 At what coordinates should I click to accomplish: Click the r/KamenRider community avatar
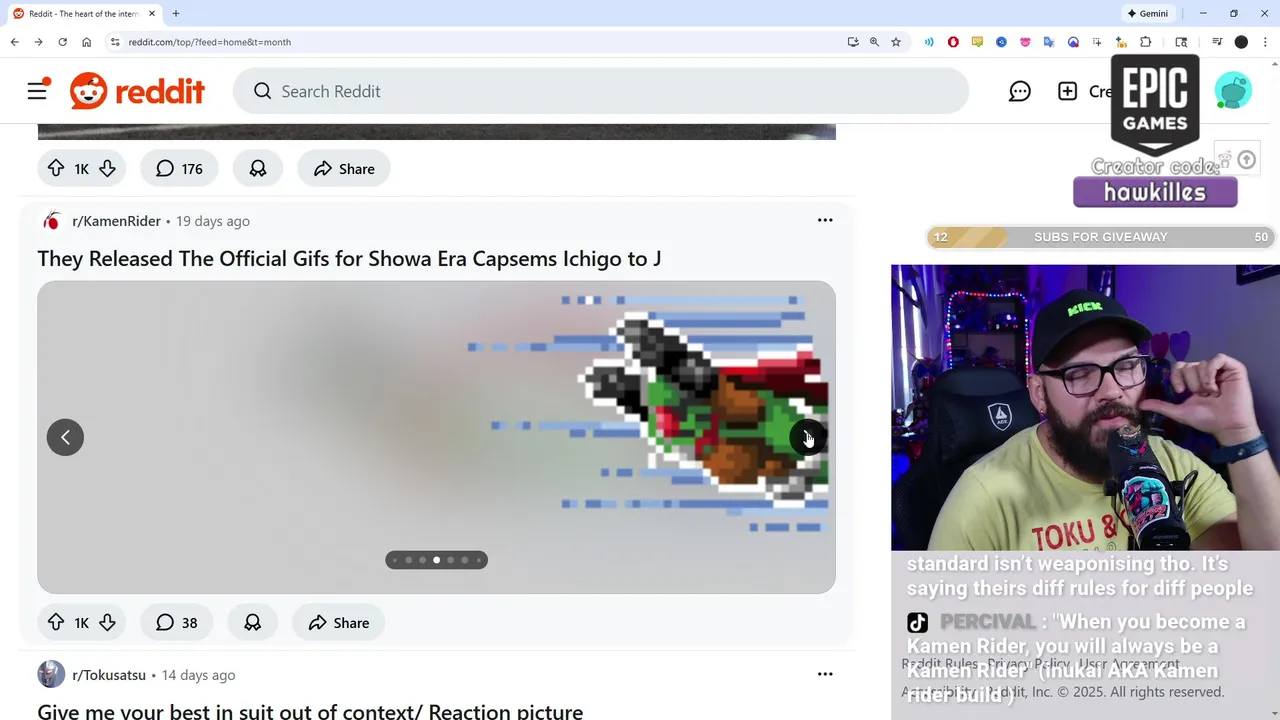click(x=51, y=221)
